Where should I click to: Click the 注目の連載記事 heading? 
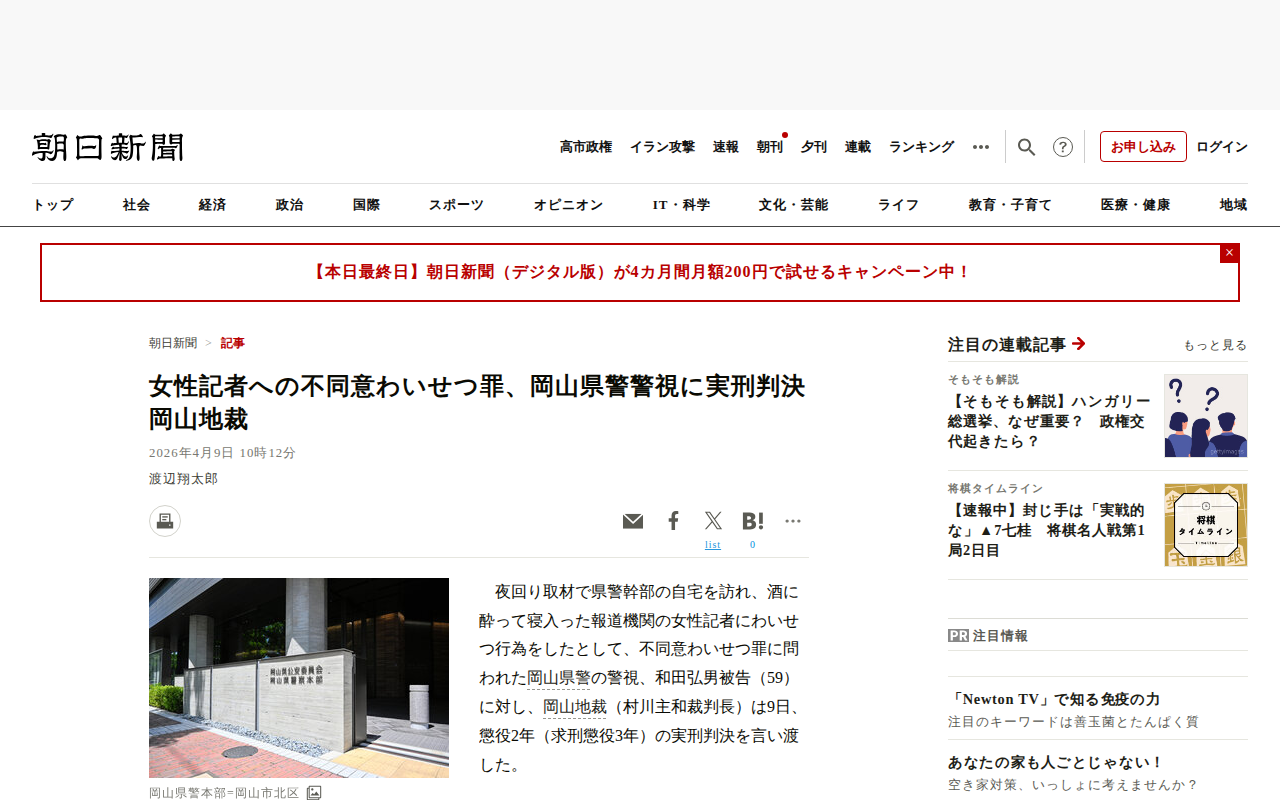point(1007,344)
